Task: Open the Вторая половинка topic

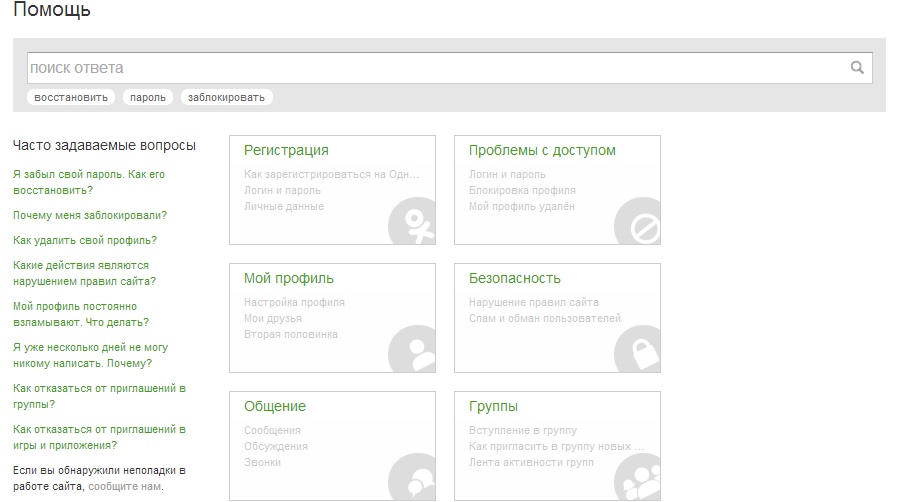Action: tap(291, 334)
